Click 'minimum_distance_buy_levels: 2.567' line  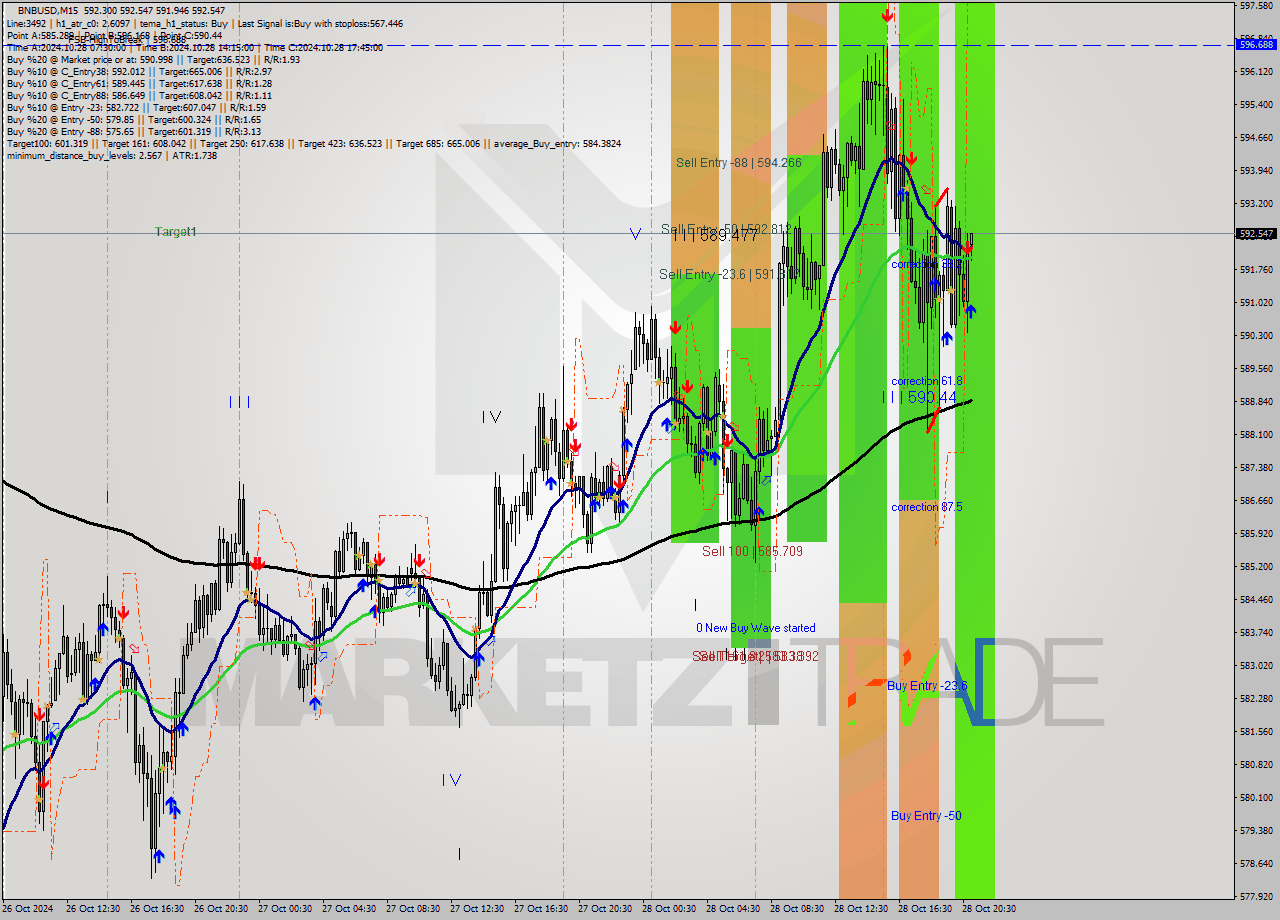click(111, 155)
